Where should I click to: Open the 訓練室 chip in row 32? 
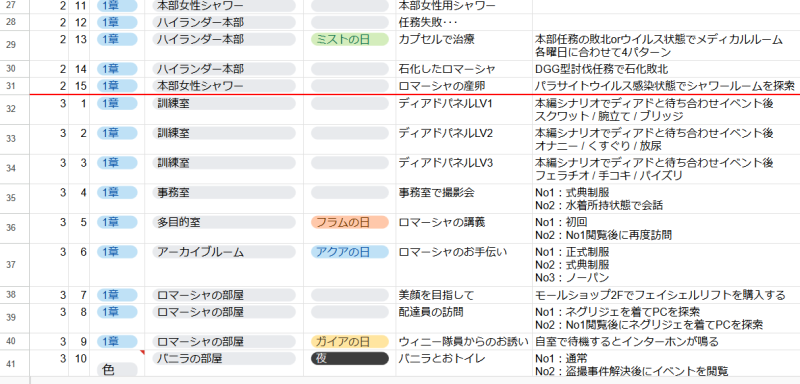224,104
